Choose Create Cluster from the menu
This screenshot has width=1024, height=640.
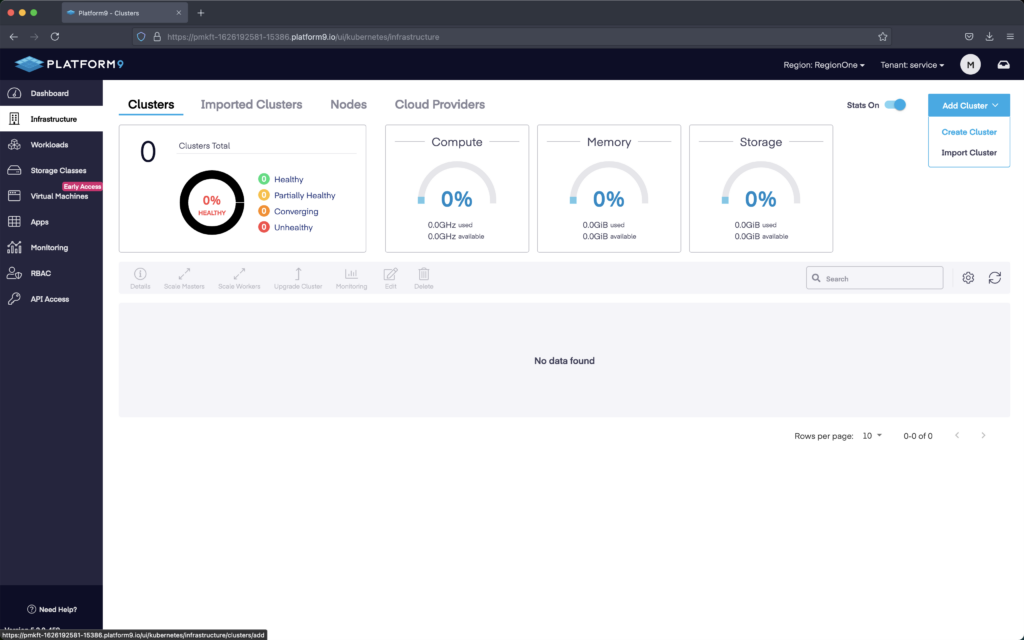[968, 132]
